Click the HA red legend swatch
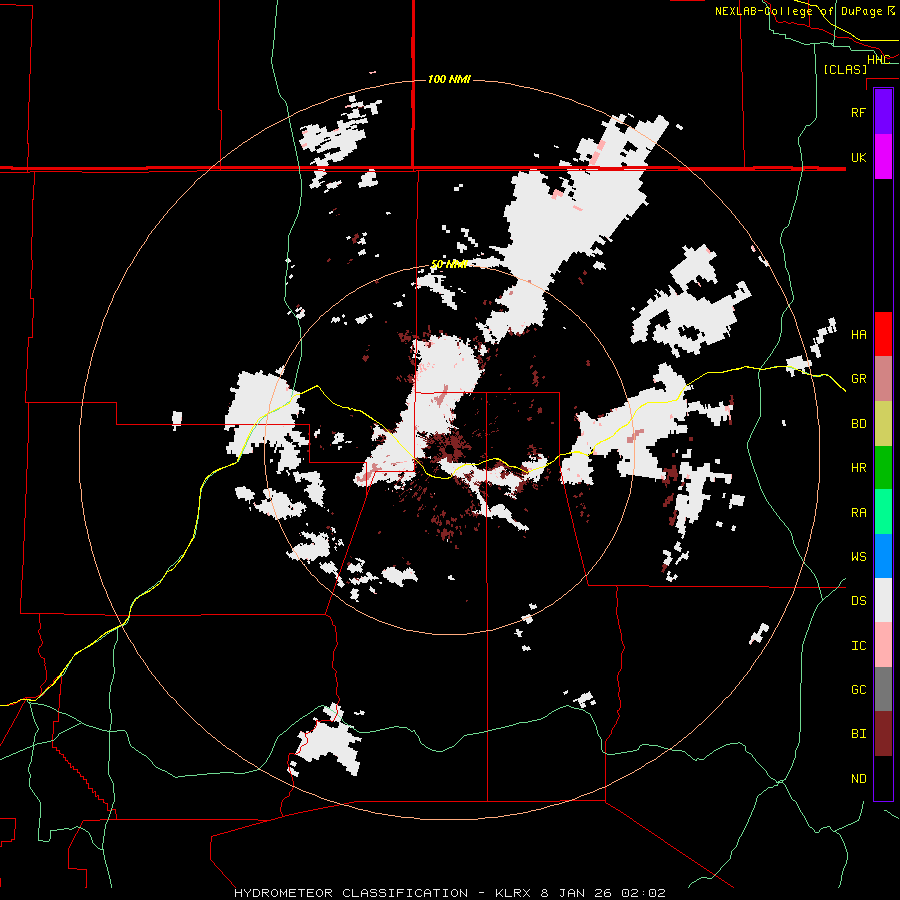This screenshot has height=900, width=900. (x=883, y=334)
